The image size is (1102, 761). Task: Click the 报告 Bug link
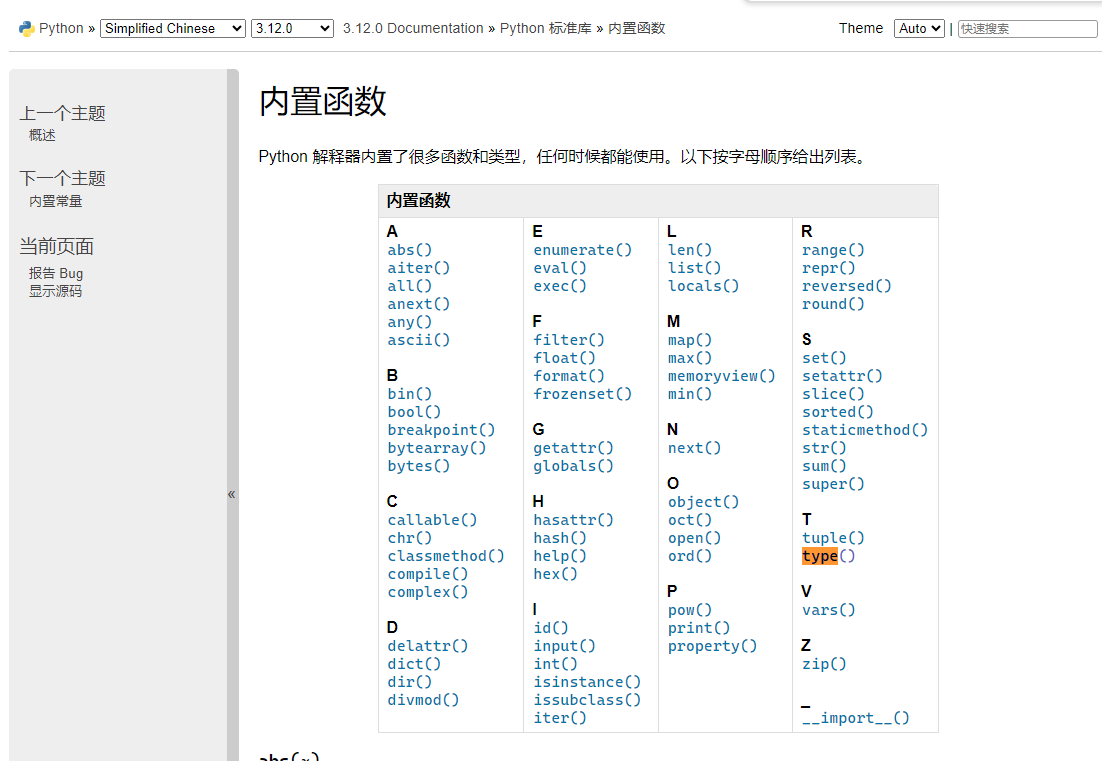pyautogui.click(x=53, y=272)
